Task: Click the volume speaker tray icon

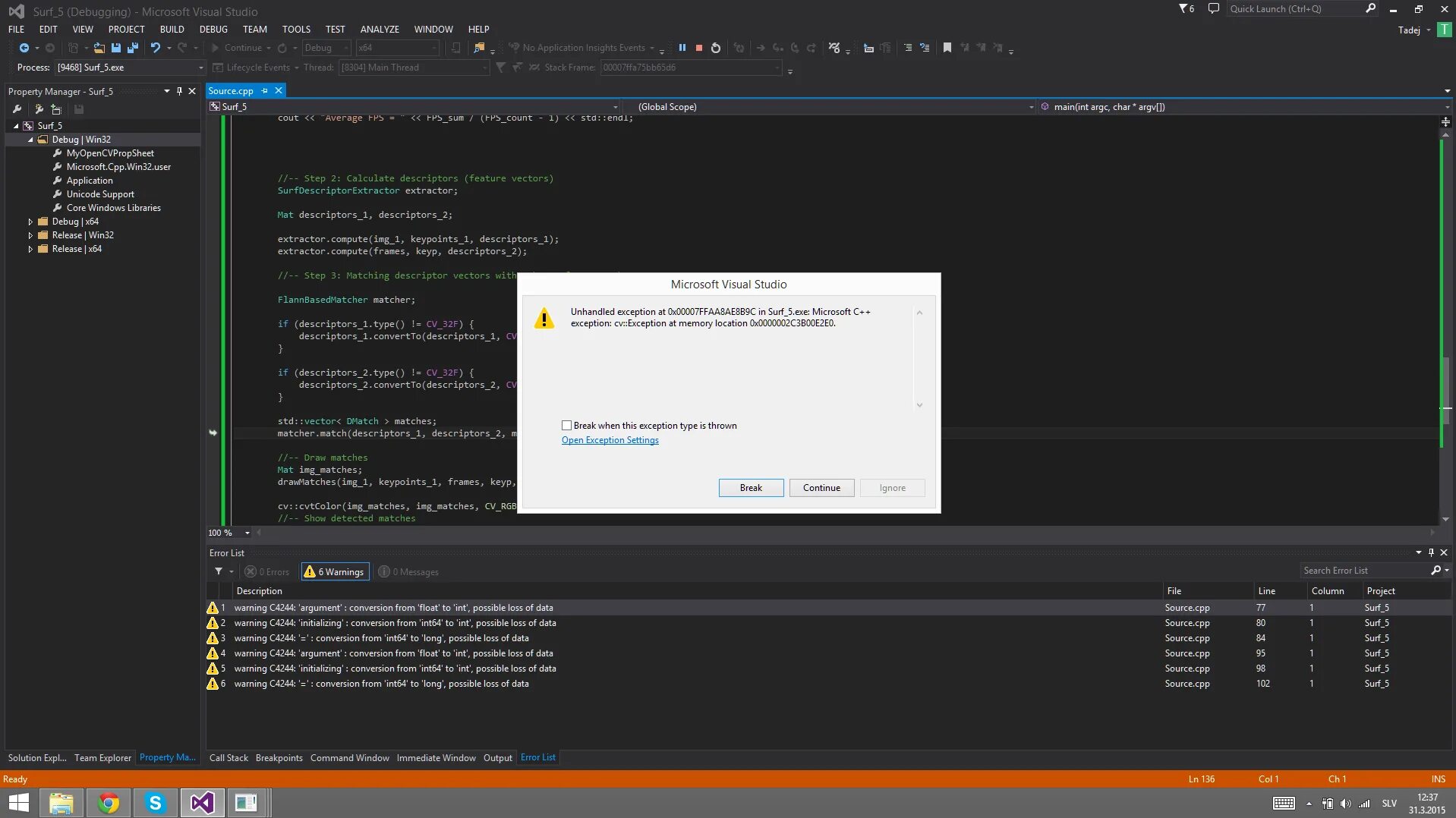Action: click(1346, 804)
